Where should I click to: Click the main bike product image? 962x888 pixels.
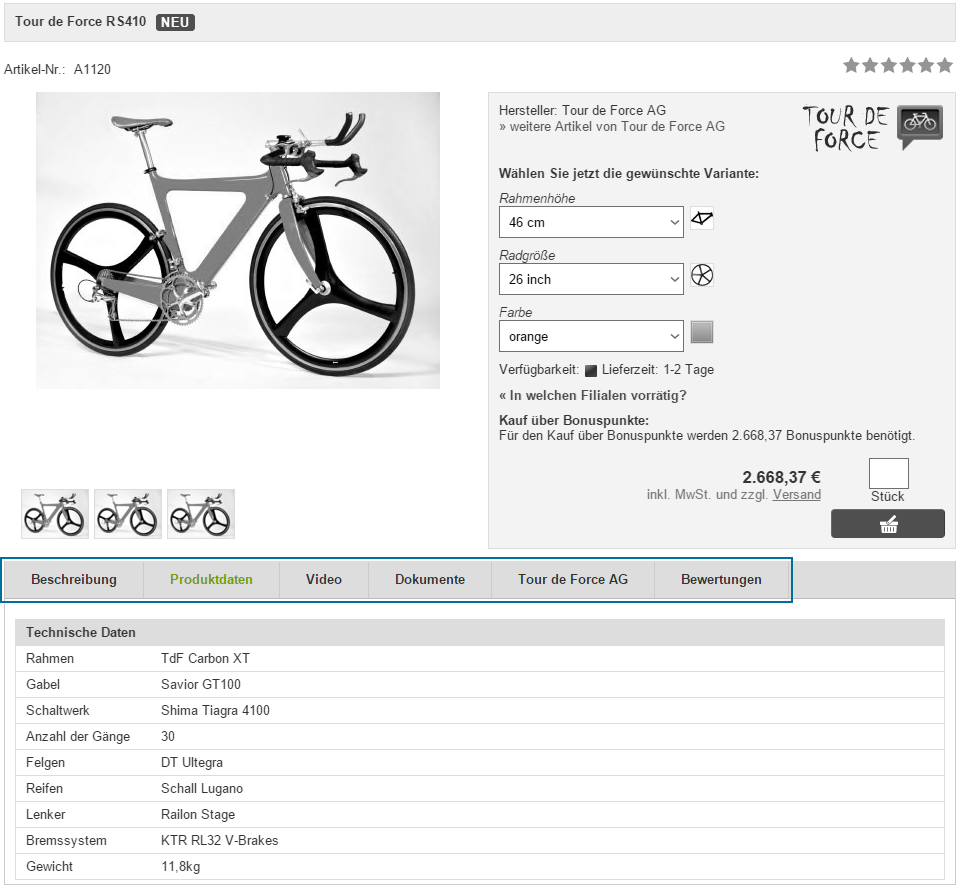pyautogui.click(x=238, y=241)
